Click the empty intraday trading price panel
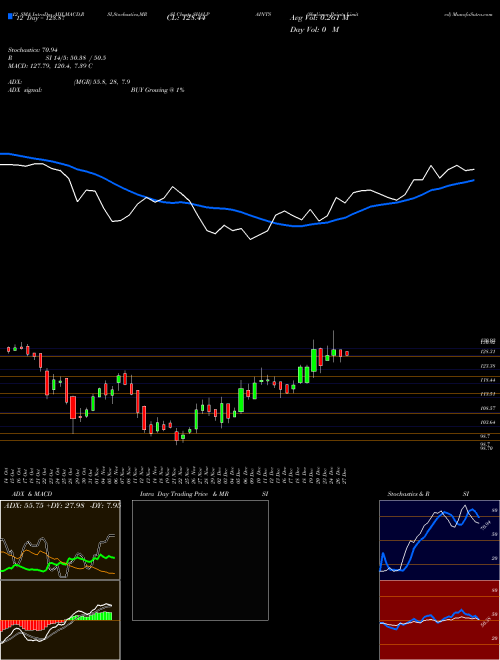The image size is (500, 660). [x=200, y=560]
